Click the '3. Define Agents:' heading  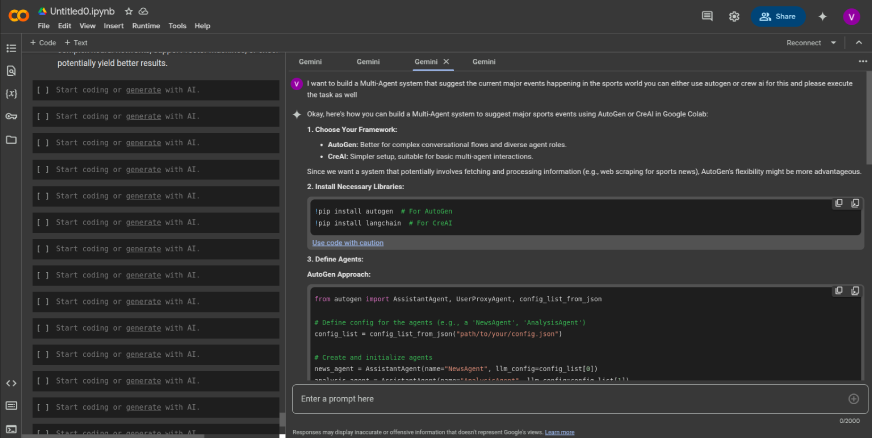335,260
